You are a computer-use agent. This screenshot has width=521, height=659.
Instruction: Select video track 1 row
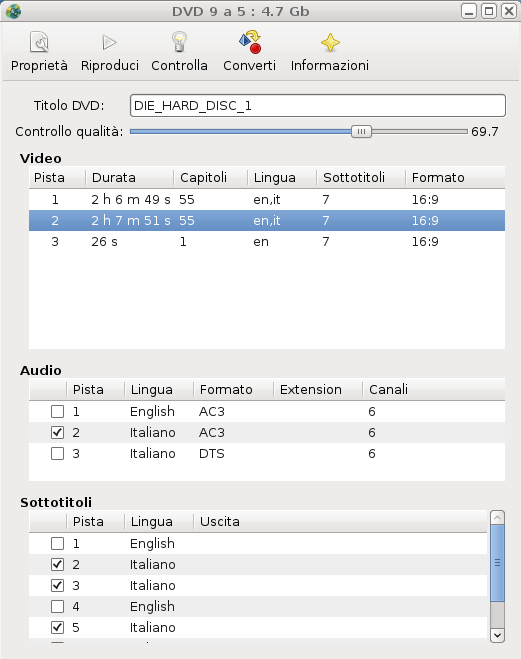click(x=267, y=200)
